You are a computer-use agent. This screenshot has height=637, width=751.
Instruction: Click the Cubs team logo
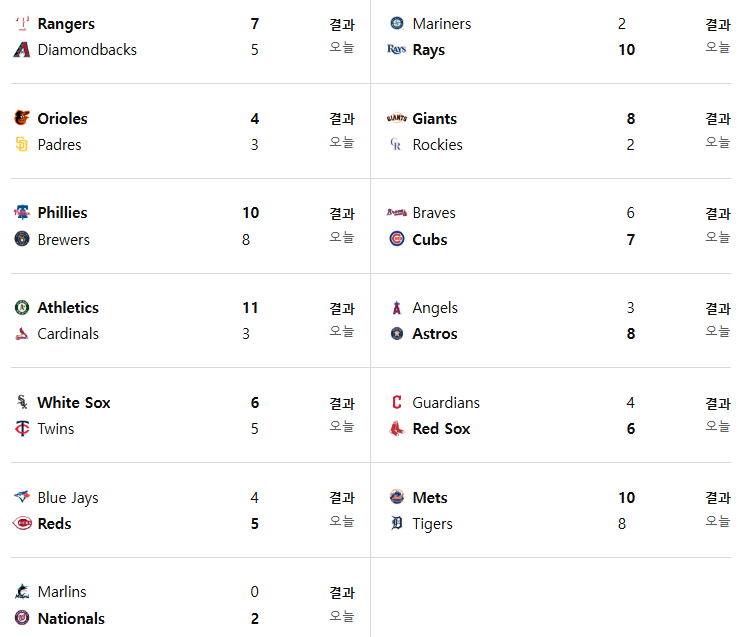(397, 239)
